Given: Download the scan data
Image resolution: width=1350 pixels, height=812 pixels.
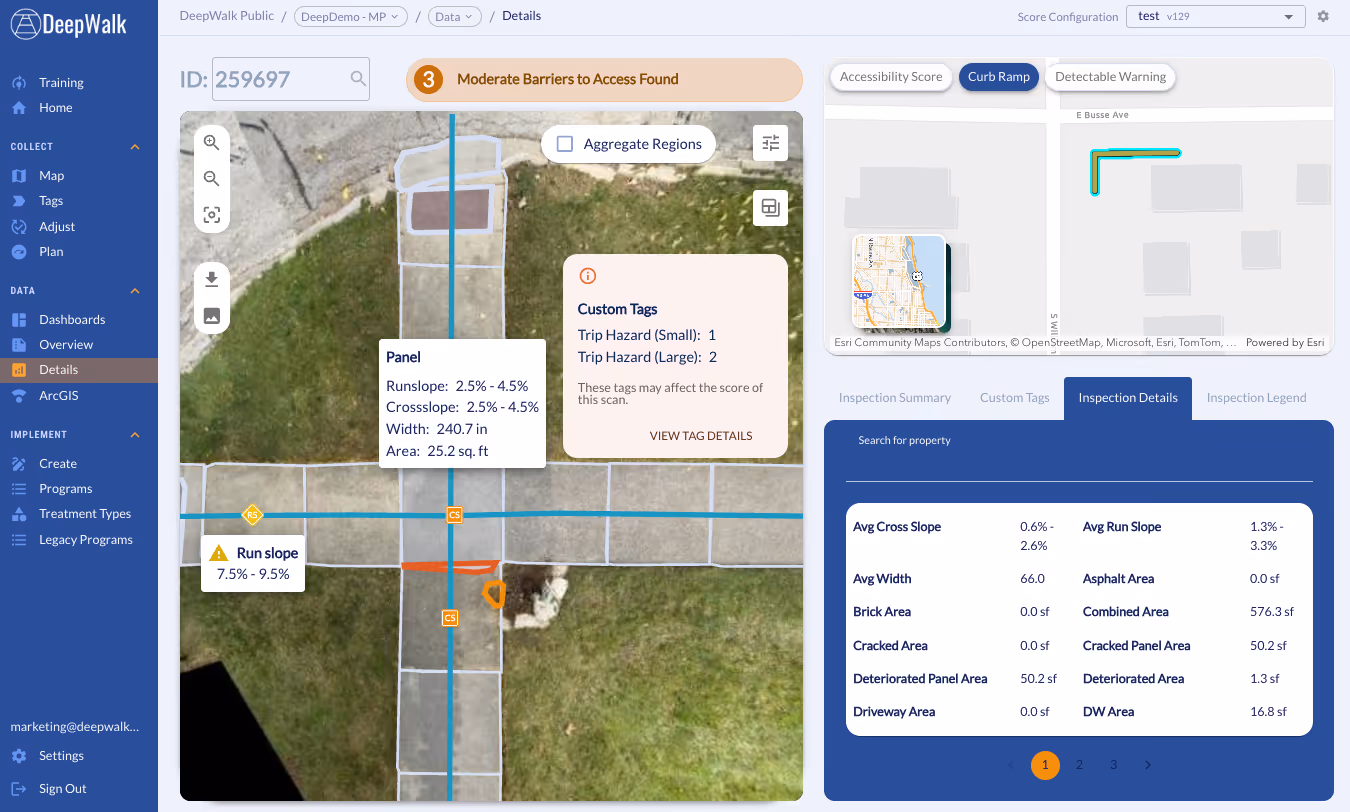Looking at the screenshot, I should (211, 279).
